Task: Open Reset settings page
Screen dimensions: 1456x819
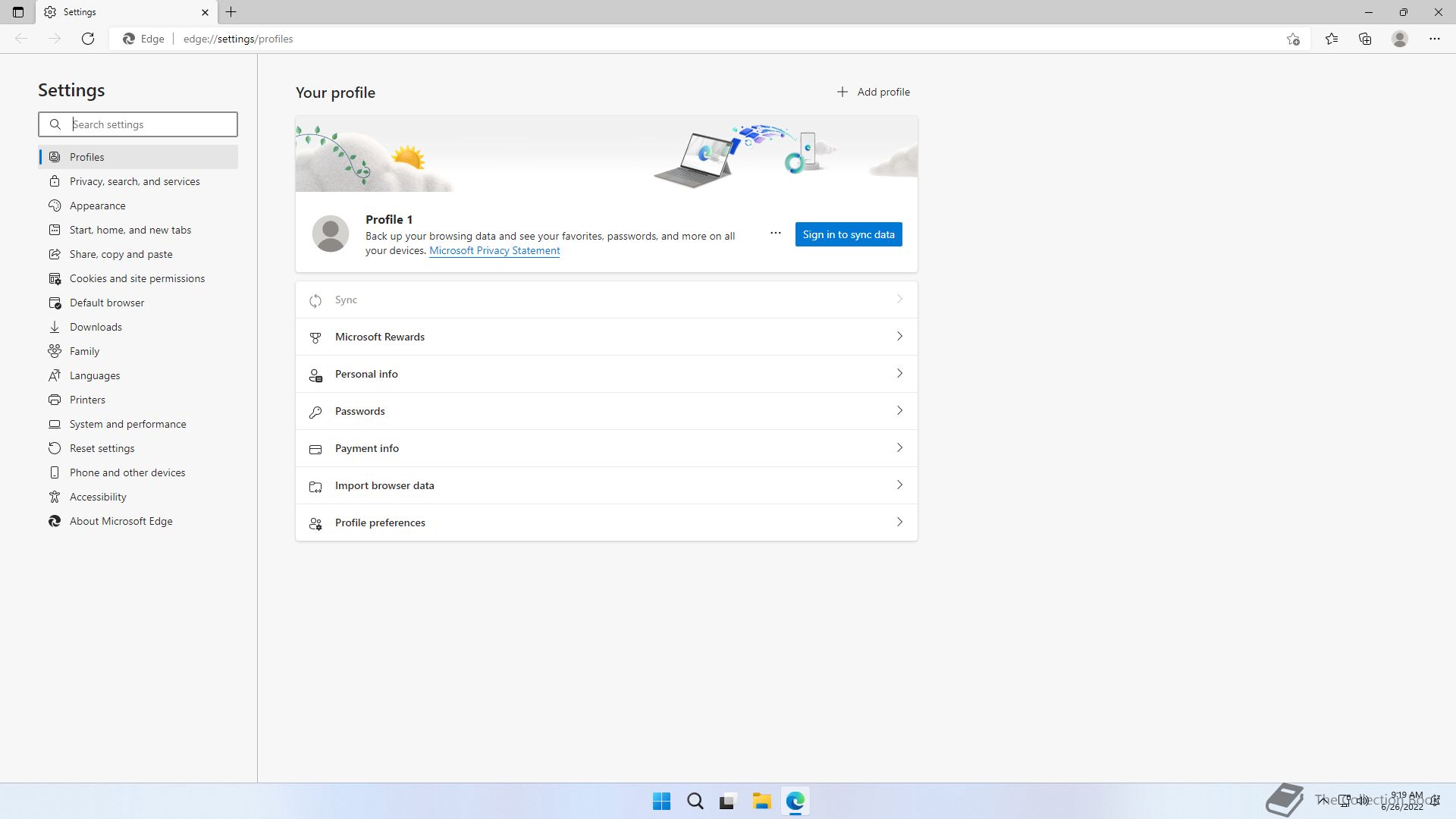Action: 138,448
